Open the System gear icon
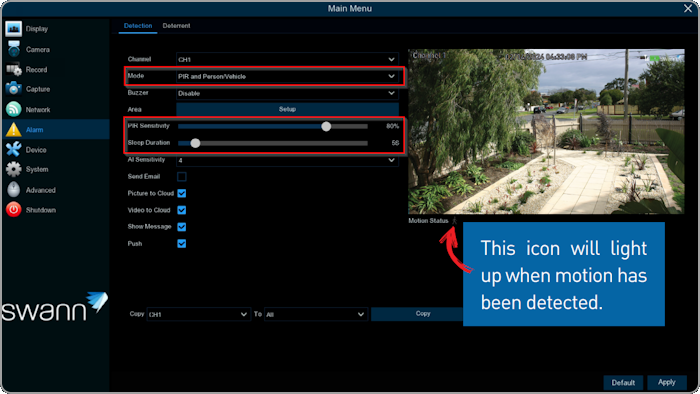700x394 pixels. 13,169
